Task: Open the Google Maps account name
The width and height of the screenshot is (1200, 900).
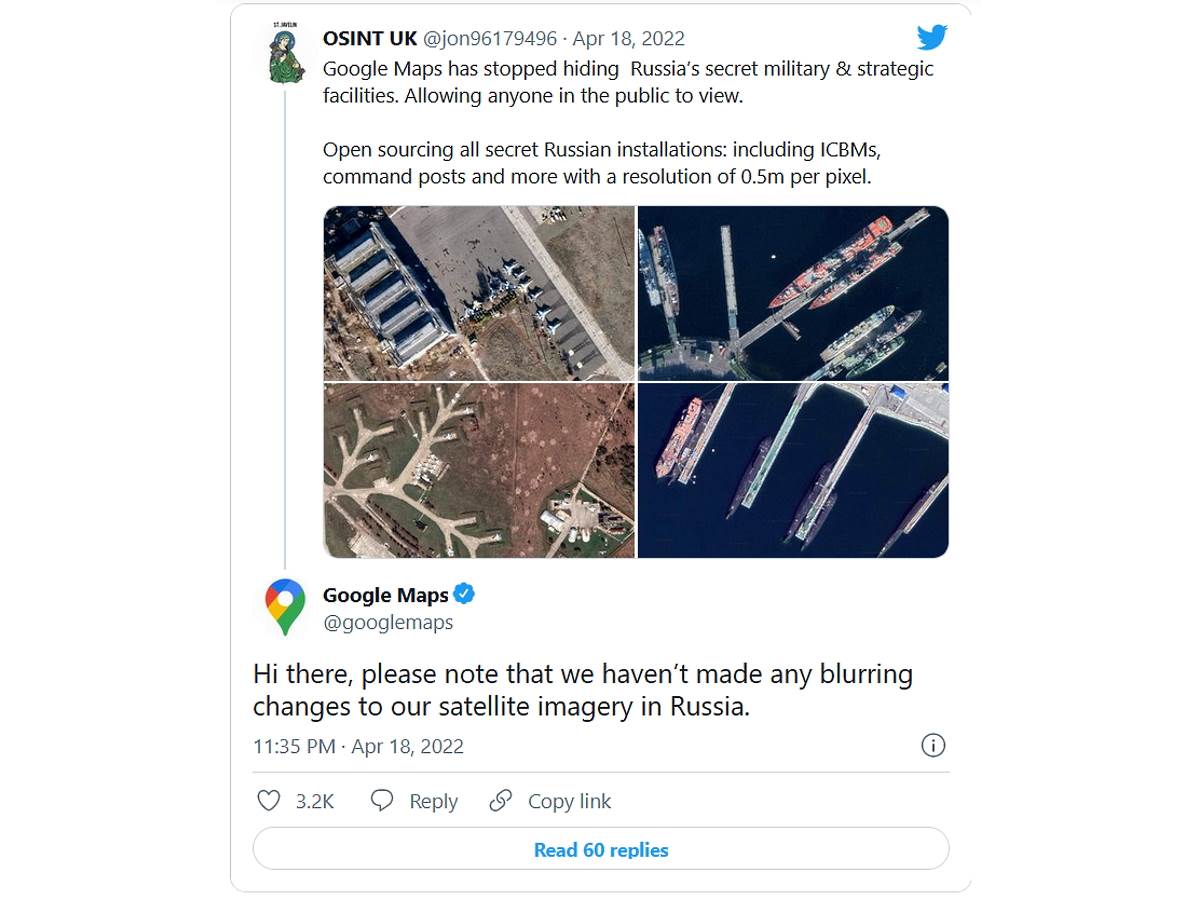Action: [385, 595]
